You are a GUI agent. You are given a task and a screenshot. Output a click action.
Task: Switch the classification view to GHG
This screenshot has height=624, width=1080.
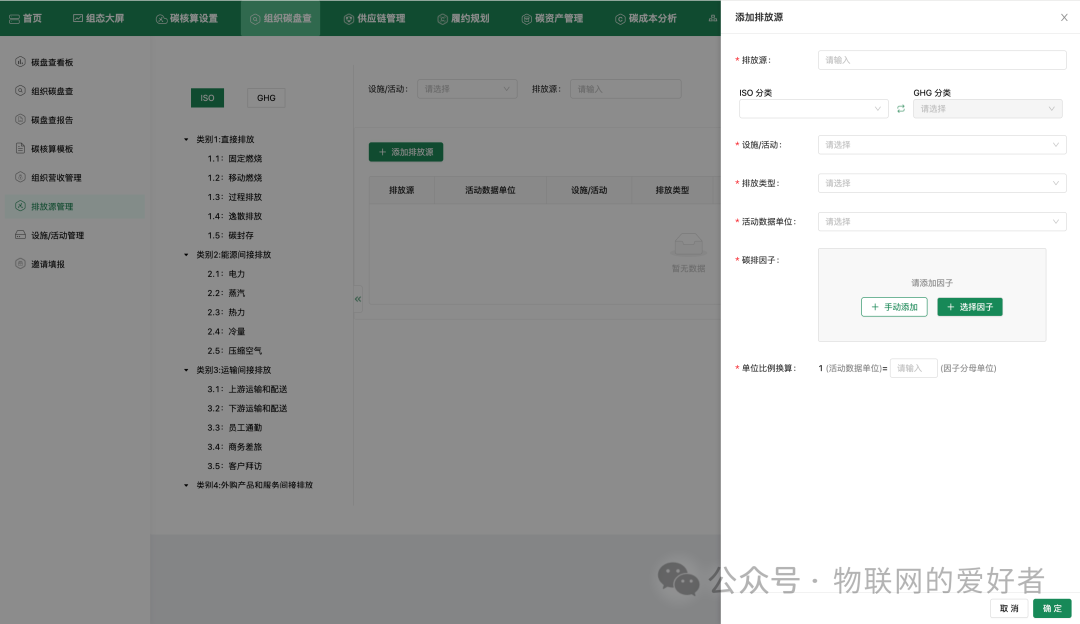coord(265,98)
